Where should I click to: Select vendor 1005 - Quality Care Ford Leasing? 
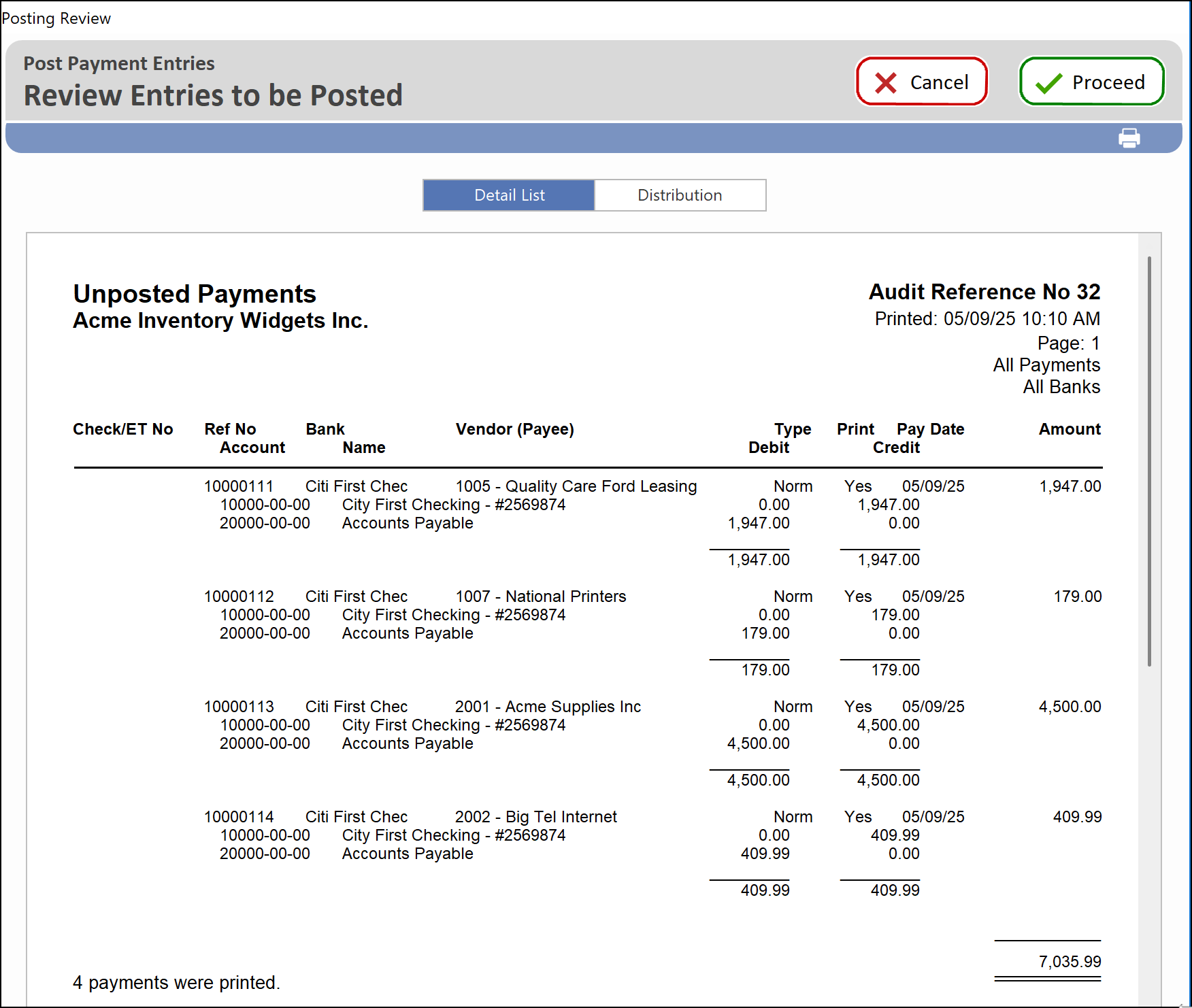coord(576,486)
